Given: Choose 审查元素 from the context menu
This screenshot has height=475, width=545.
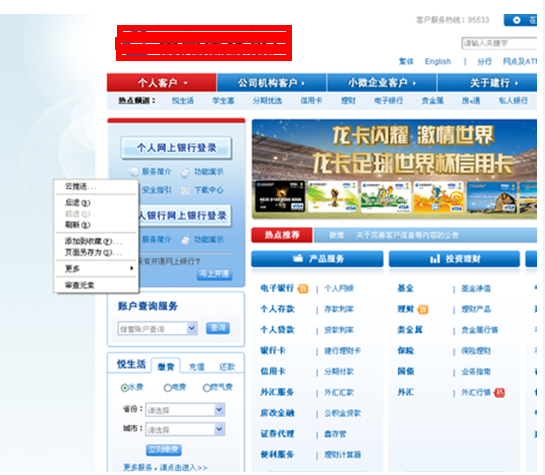Looking at the screenshot, I should coord(96,285).
